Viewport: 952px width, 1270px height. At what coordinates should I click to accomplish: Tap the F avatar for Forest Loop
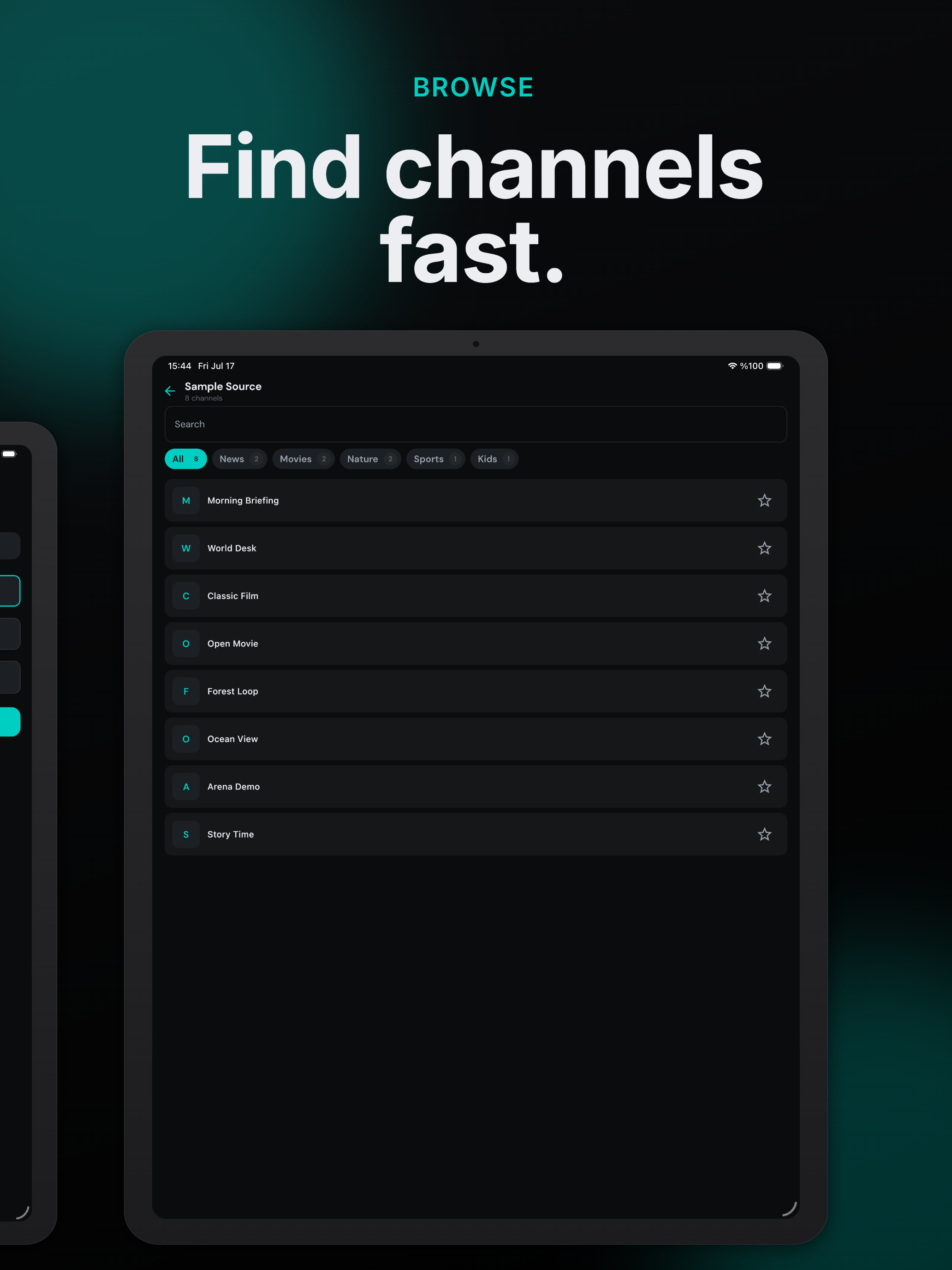coord(186,691)
